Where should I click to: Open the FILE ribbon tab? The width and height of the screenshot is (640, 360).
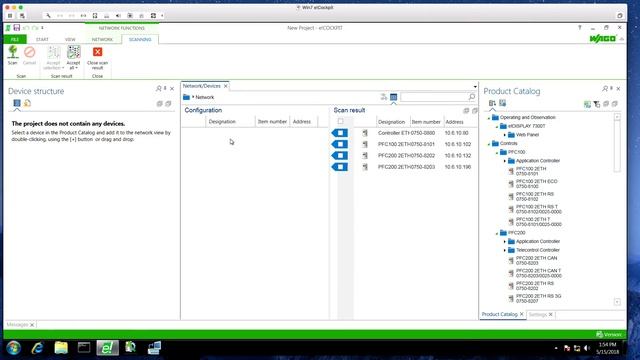tap(15, 39)
